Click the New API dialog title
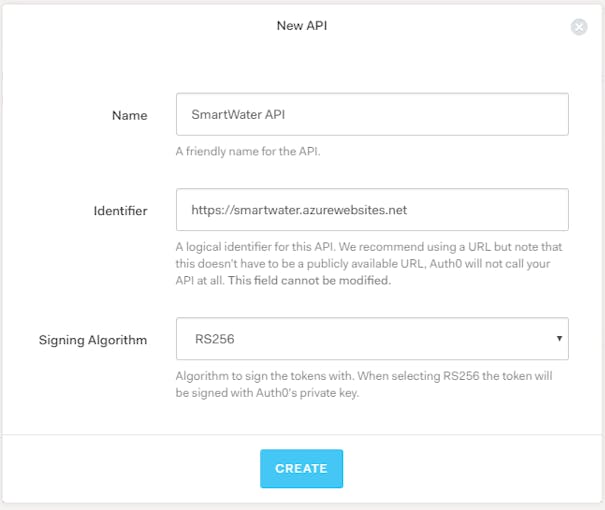 click(x=302, y=25)
